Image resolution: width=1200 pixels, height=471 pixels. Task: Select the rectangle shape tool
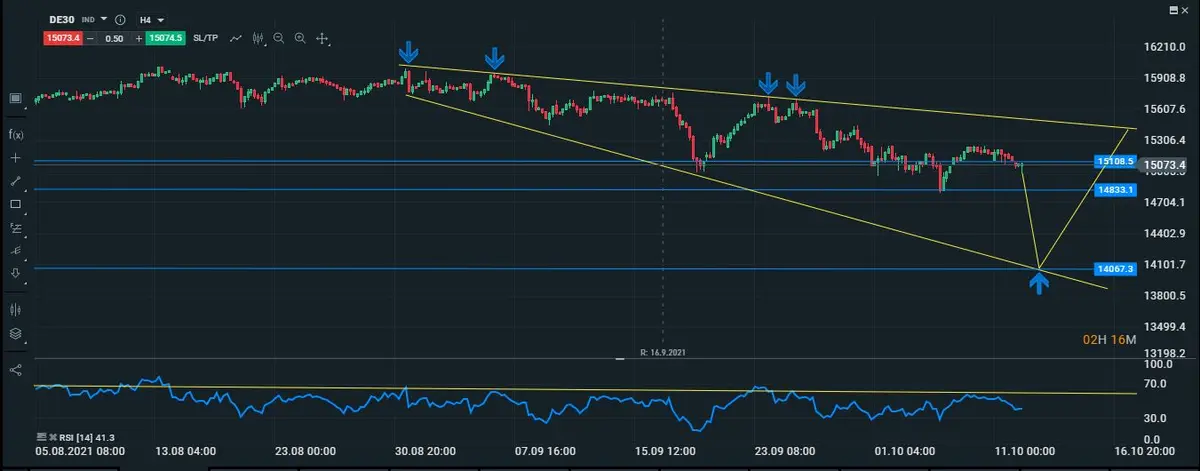(16, 205)
